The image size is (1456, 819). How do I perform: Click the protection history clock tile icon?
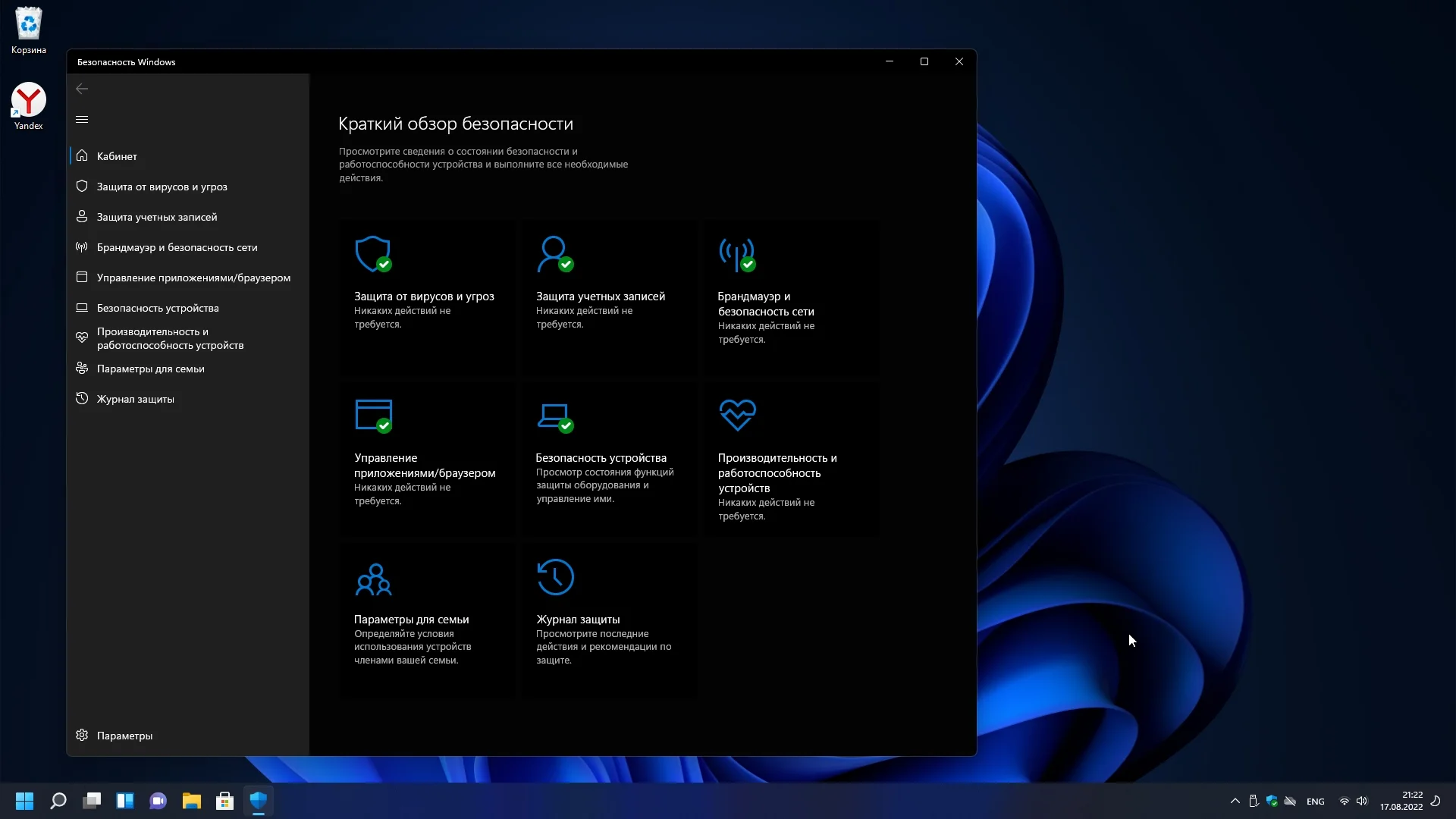click(x=555, y=577)
